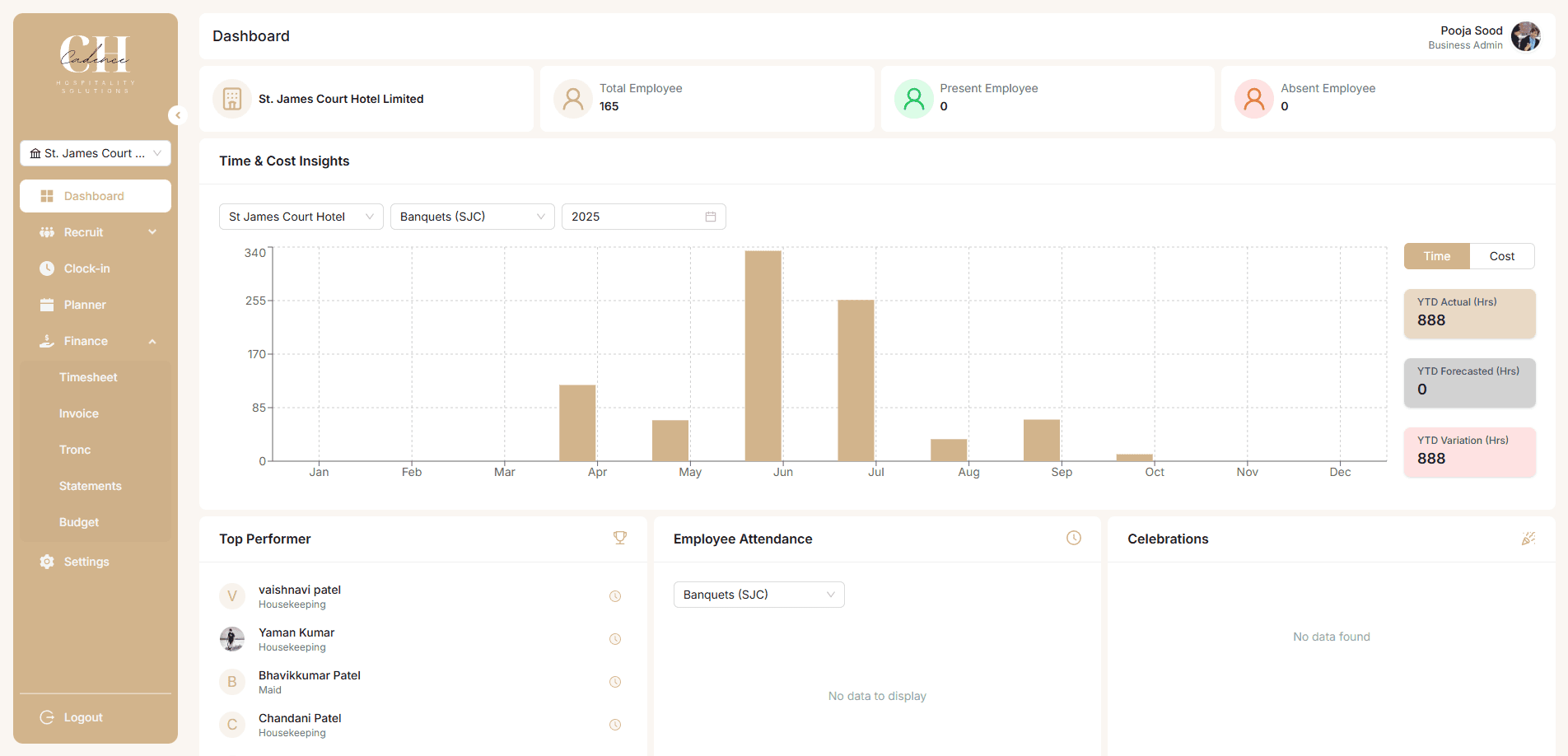Click the Total Employee person icon
This screenshot has height=756, width=1568.
coord(573,99)
